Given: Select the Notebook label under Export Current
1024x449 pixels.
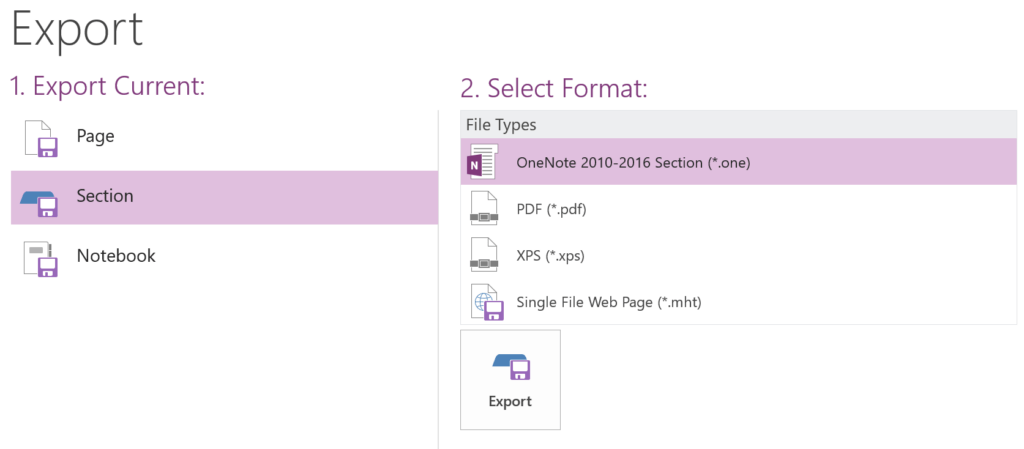Looking at the screenshot, I should (x=116, y=255).
